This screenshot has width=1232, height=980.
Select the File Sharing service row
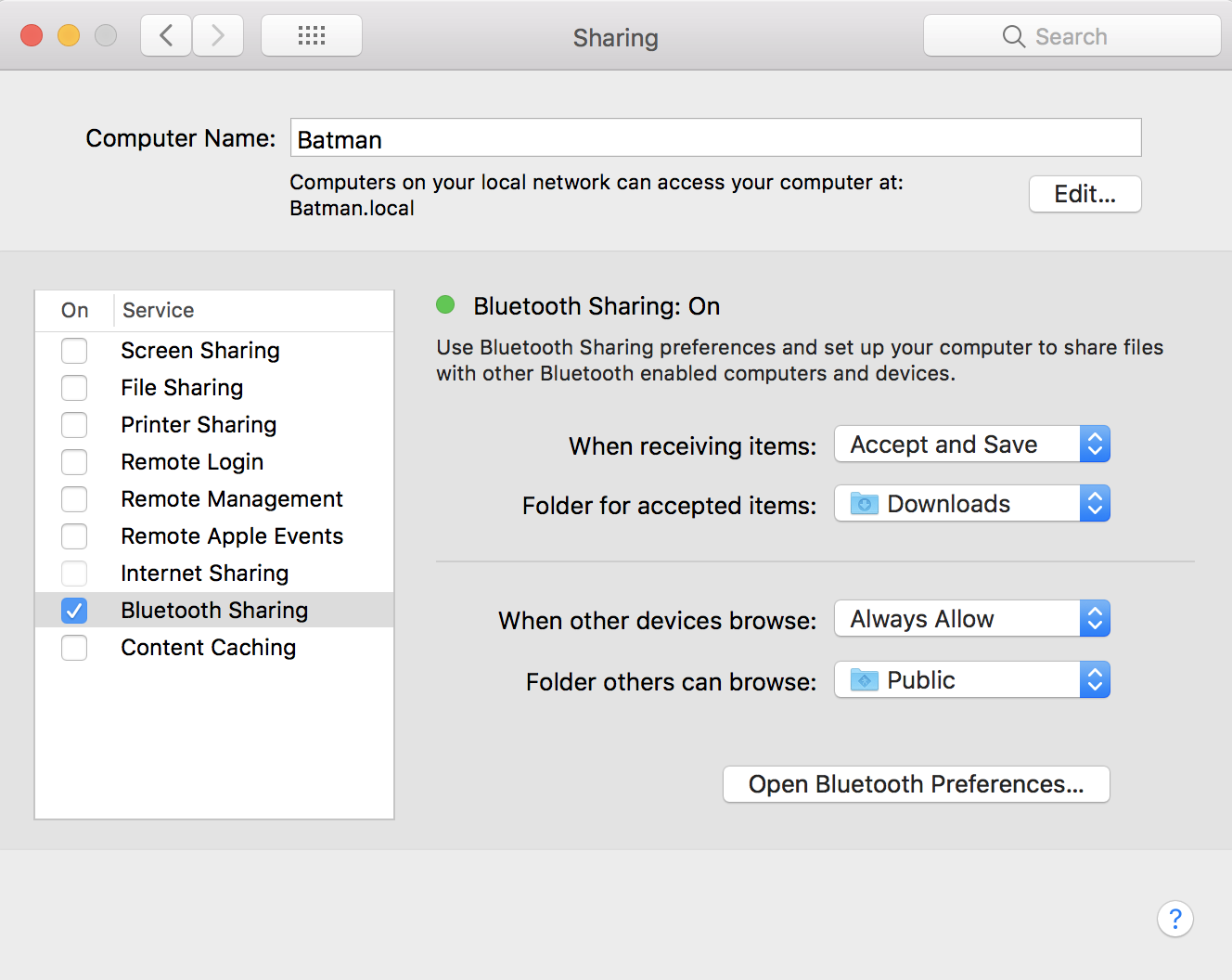[214, 388]
